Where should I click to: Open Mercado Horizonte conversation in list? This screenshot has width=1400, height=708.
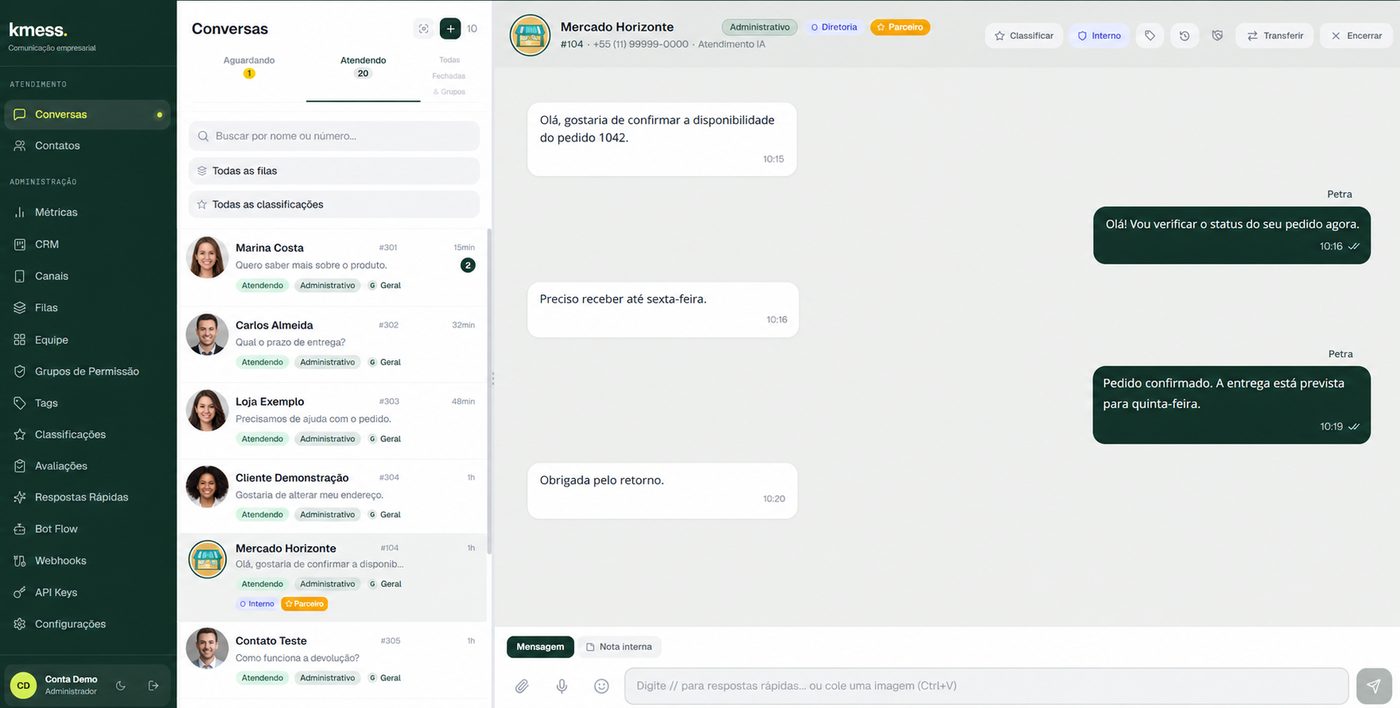(332, 578)
